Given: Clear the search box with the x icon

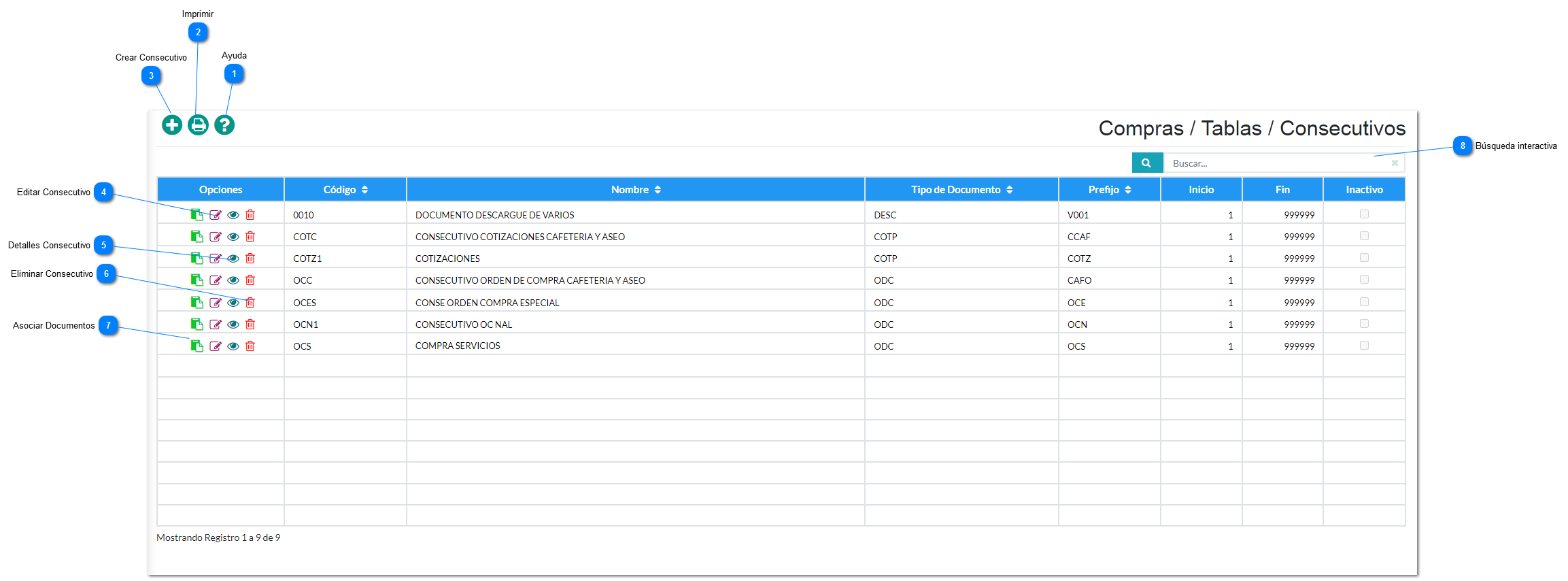Looking at the screenshot, I should 1395,163.
